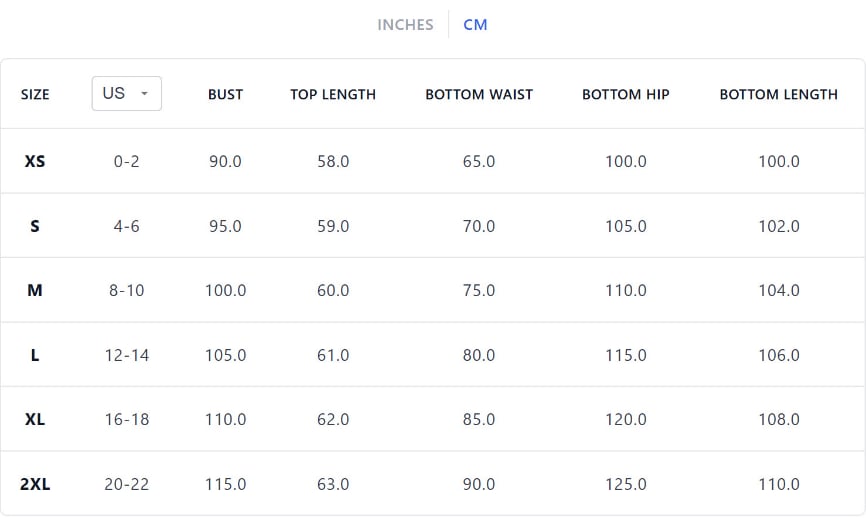Select the 2XL size row label
This screenshot has width=866, height=518.
(35, 484)
